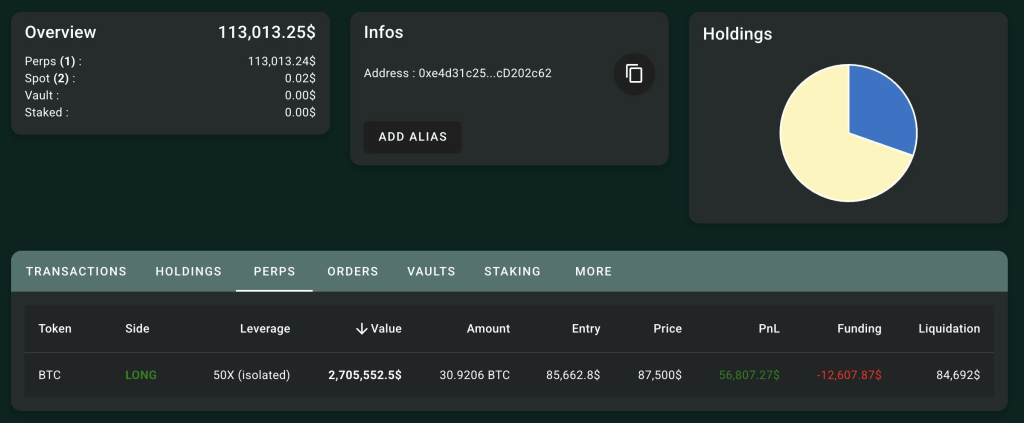Sort the table by Leverage column header
Screen dimensions: 1024x423
pos(265,328)
